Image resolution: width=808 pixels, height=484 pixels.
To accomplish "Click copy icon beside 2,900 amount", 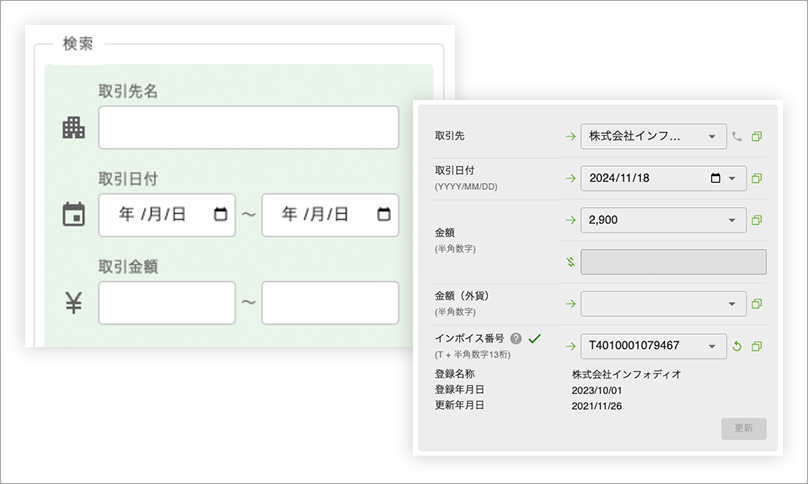I will click(756, 220).
